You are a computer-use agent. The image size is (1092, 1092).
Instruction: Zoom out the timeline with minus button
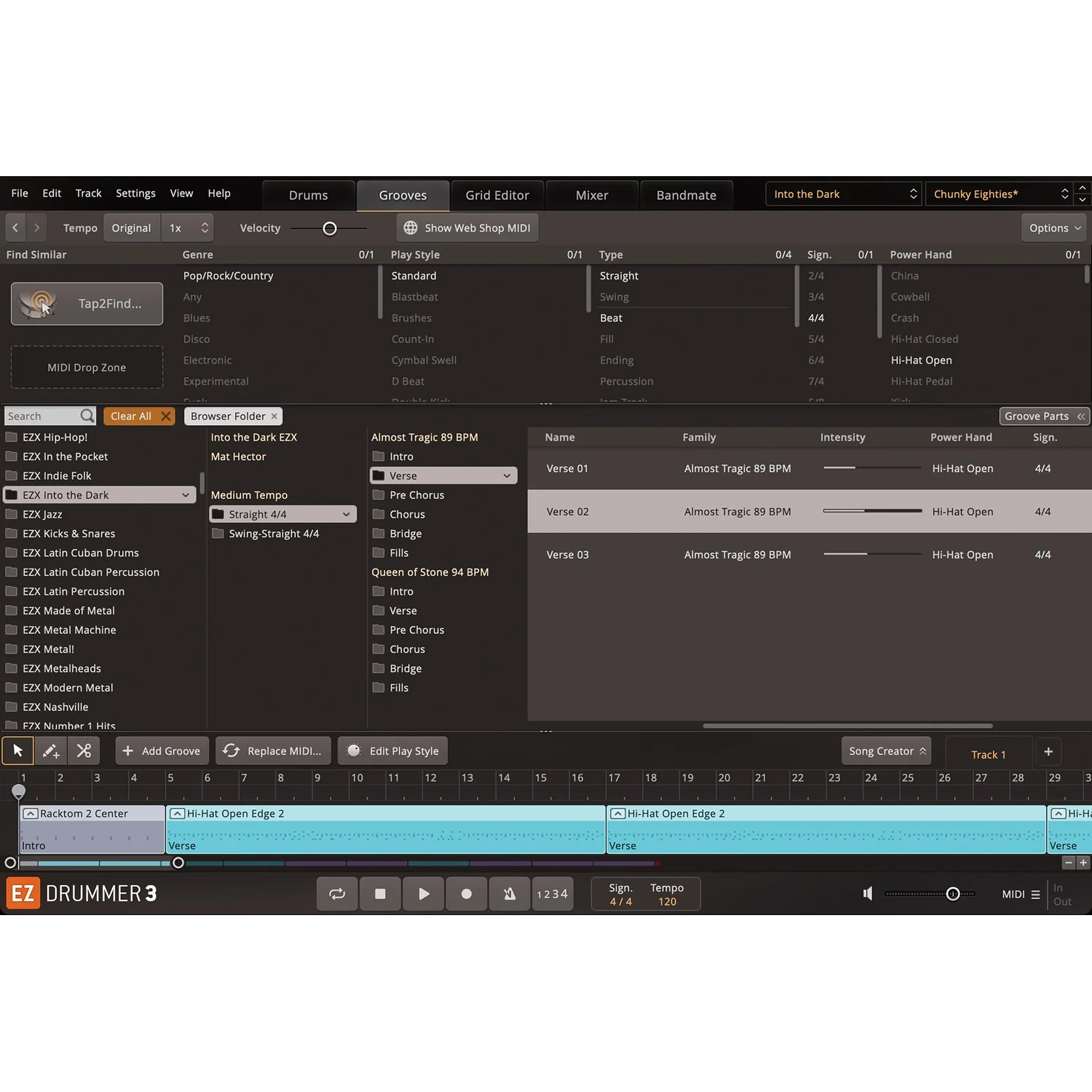coord(1069,863)
